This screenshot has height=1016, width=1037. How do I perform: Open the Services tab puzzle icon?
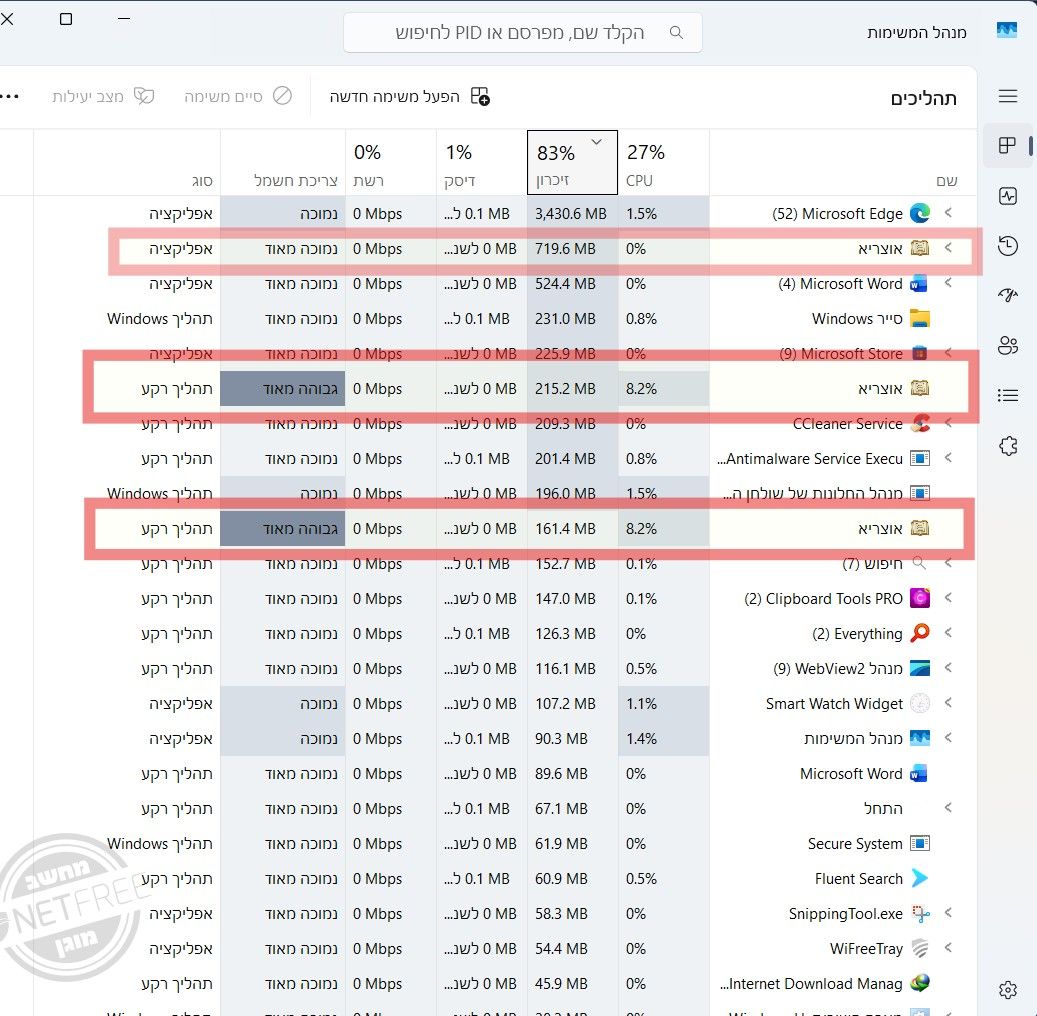click(1008, 446)
